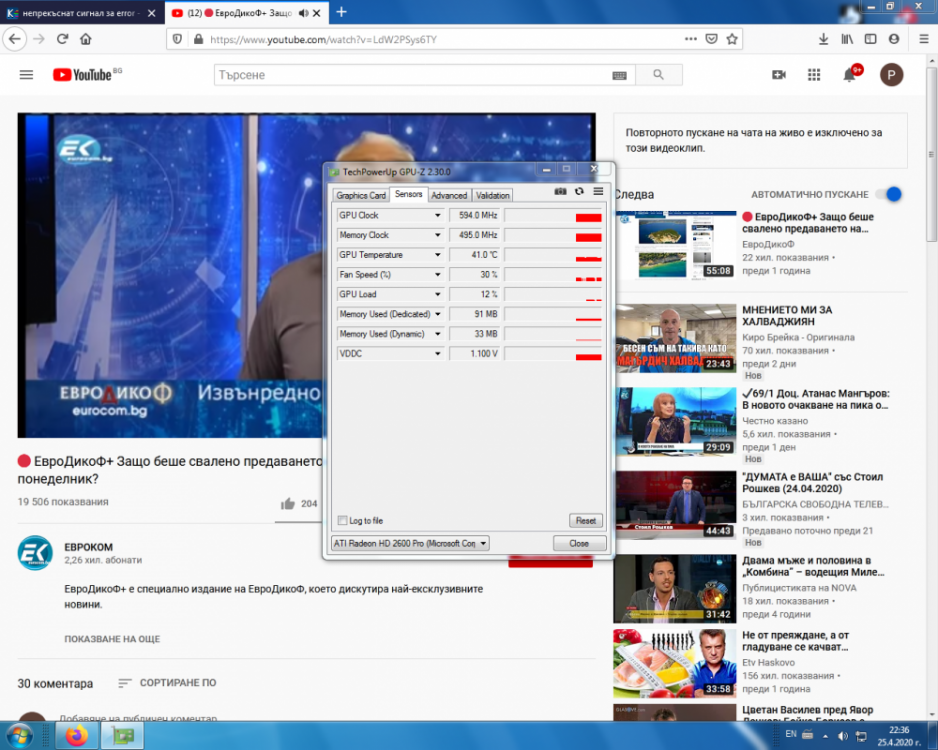Click the Reset button in GPU-Z
938x750 pixels.
585,520
